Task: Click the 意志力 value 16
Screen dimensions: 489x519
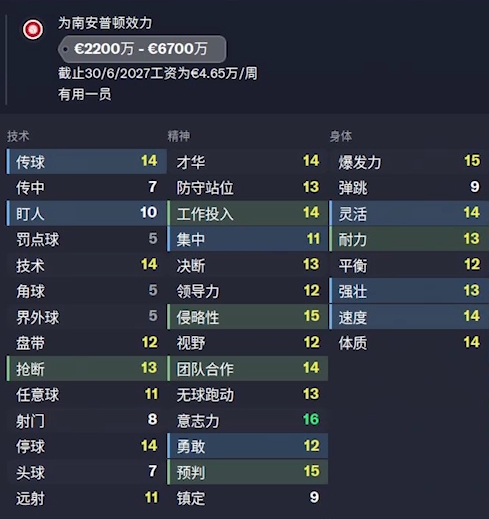Action: 311,420
